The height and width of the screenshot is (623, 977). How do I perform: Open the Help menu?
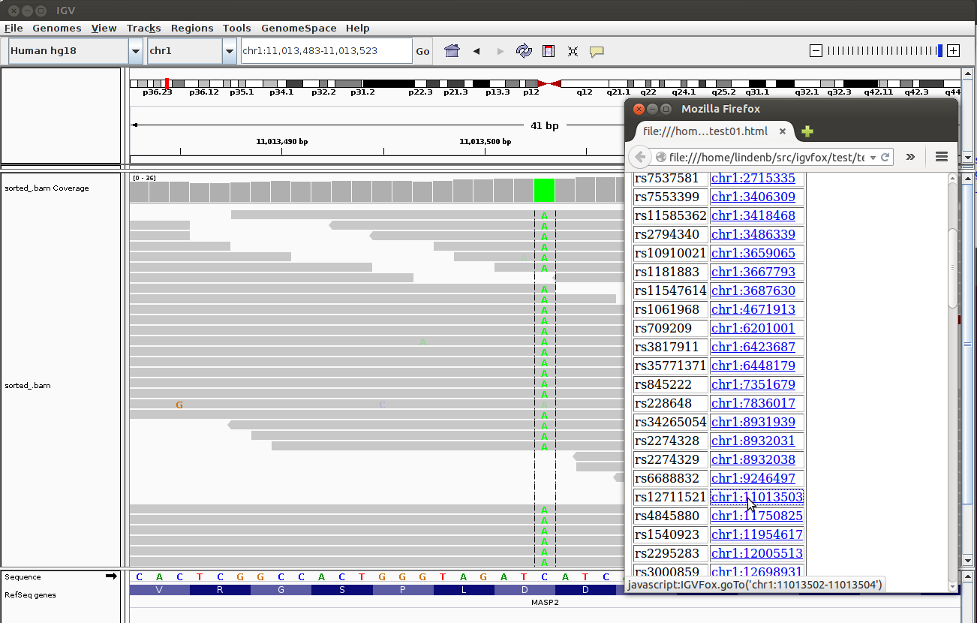(x=358, y=28)
